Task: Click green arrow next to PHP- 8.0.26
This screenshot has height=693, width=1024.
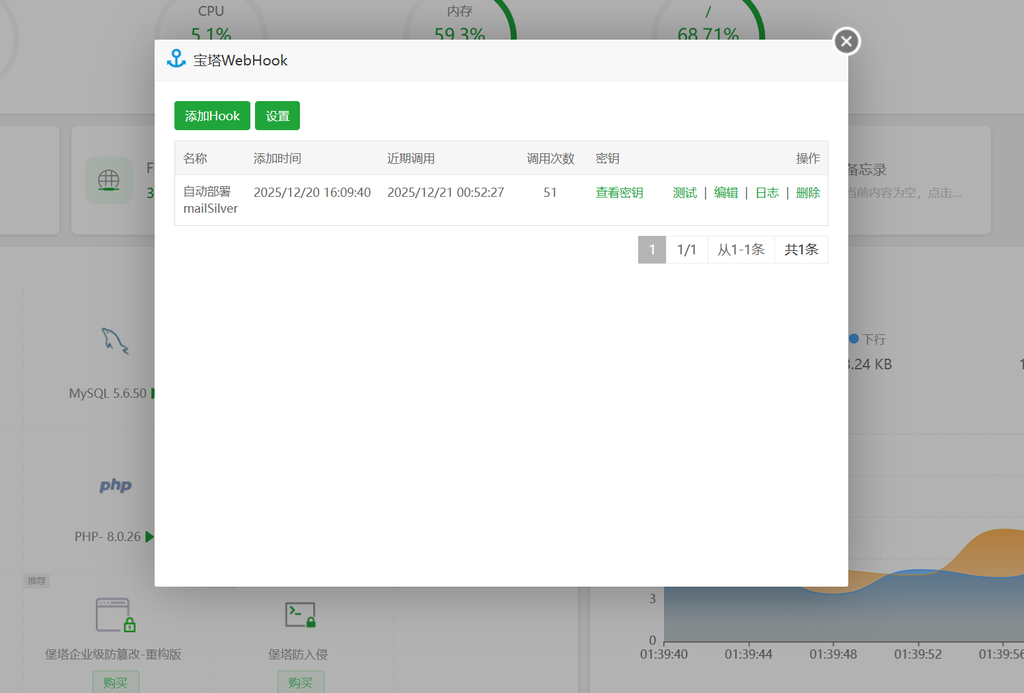Action: pyautogui.click(x=150, y=537)
